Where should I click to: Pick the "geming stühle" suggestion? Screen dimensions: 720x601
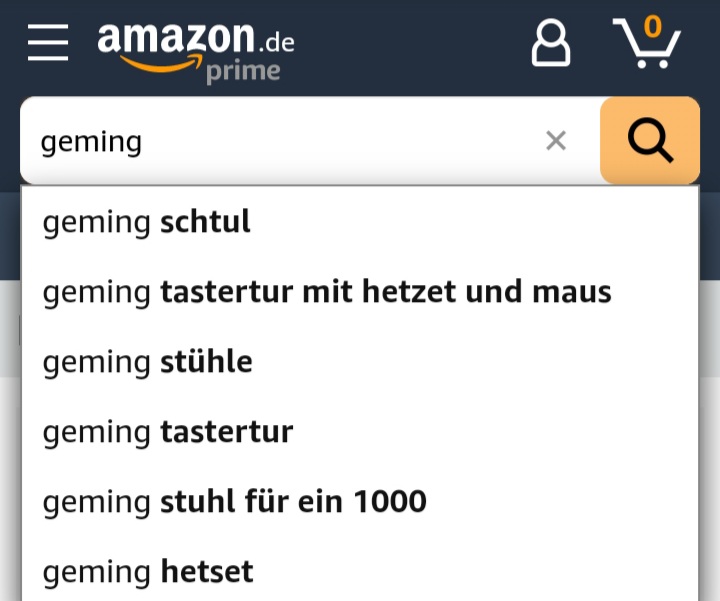(x=147, y=362)
